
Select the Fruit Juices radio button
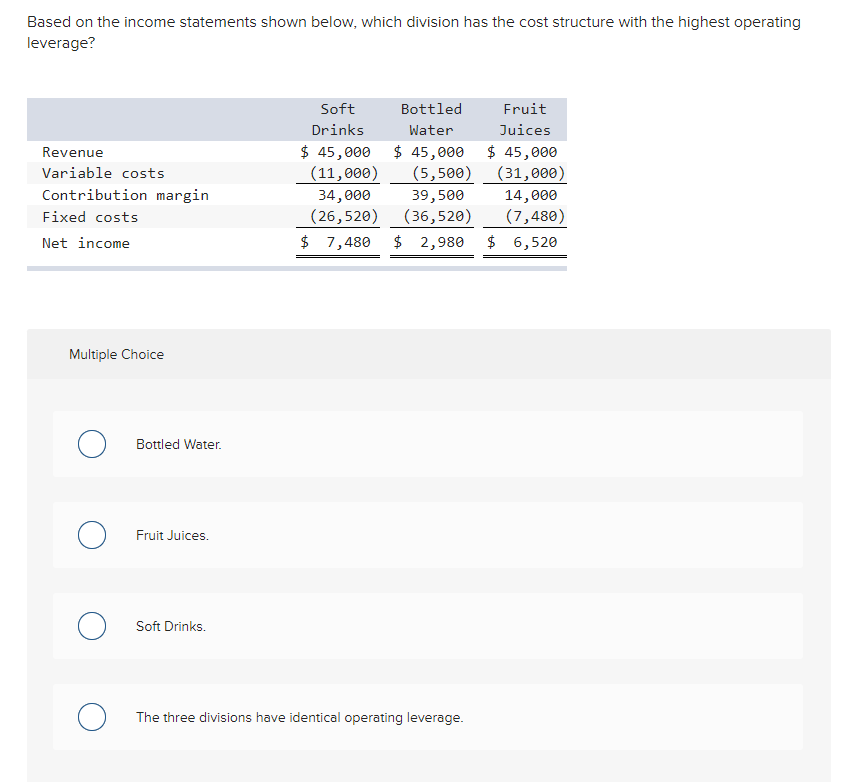(91, 535)
